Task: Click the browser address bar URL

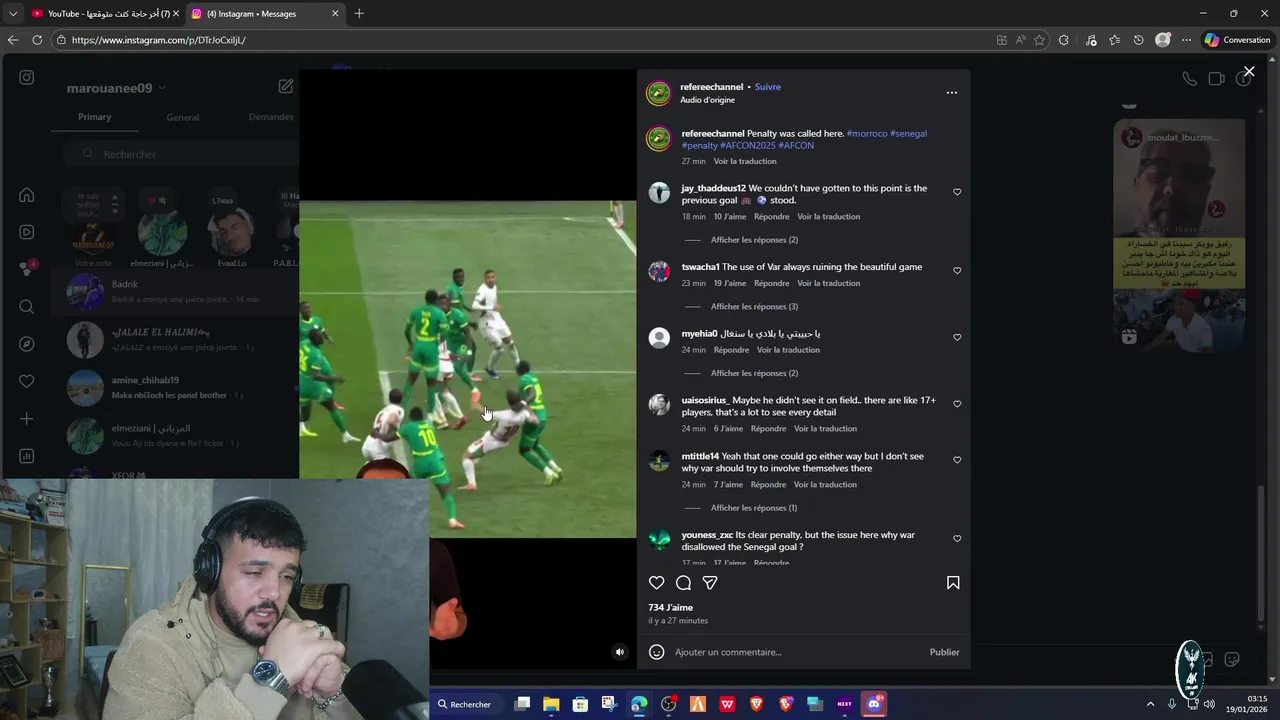Action: click(158, 40)
